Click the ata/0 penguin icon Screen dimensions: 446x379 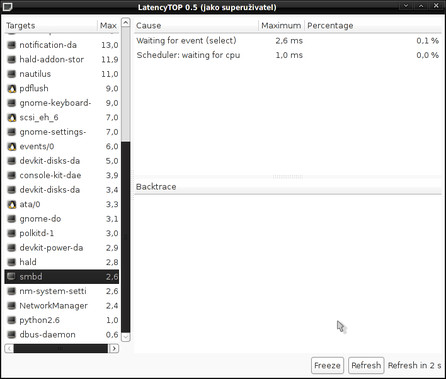point(12,204)
